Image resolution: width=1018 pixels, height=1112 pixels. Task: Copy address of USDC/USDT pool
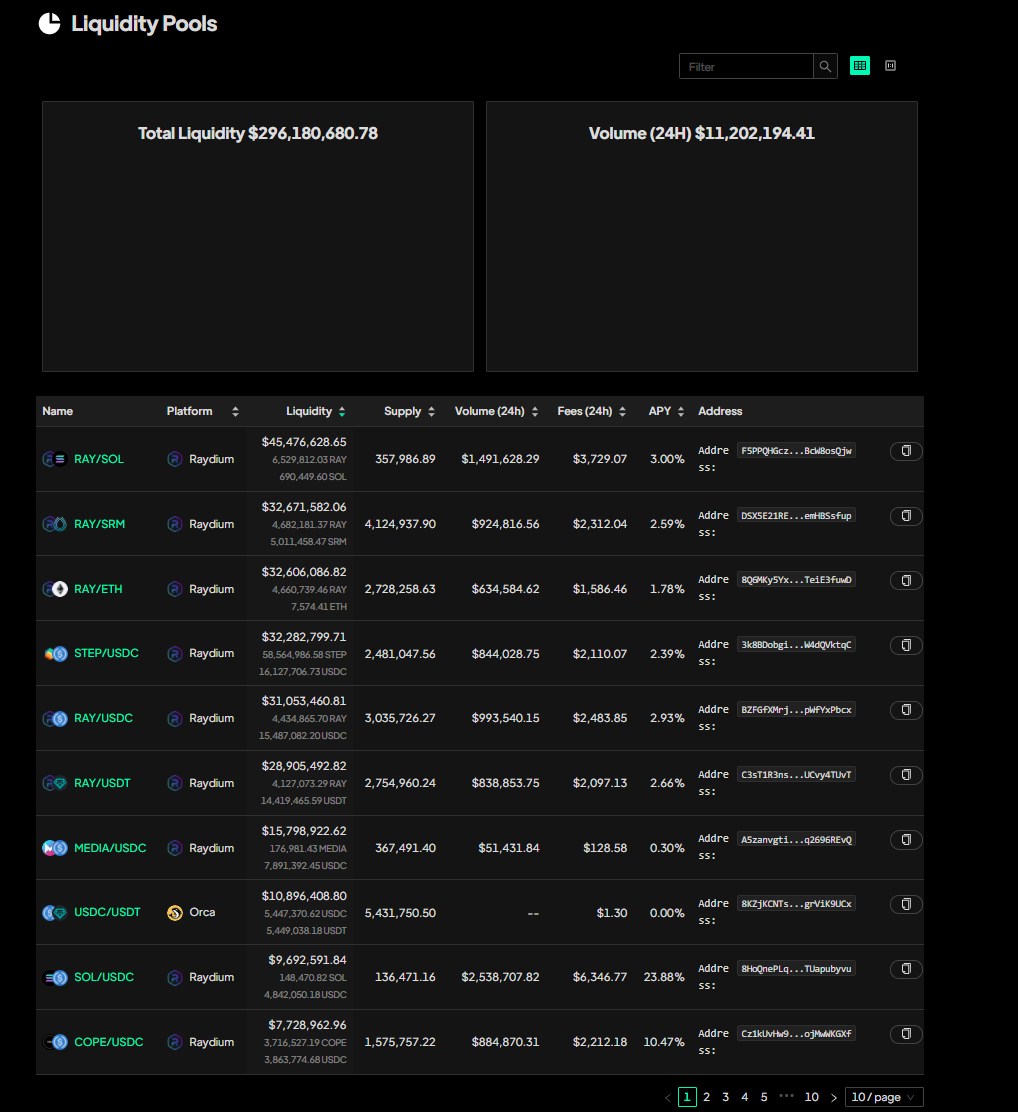[x=906, y=905]
